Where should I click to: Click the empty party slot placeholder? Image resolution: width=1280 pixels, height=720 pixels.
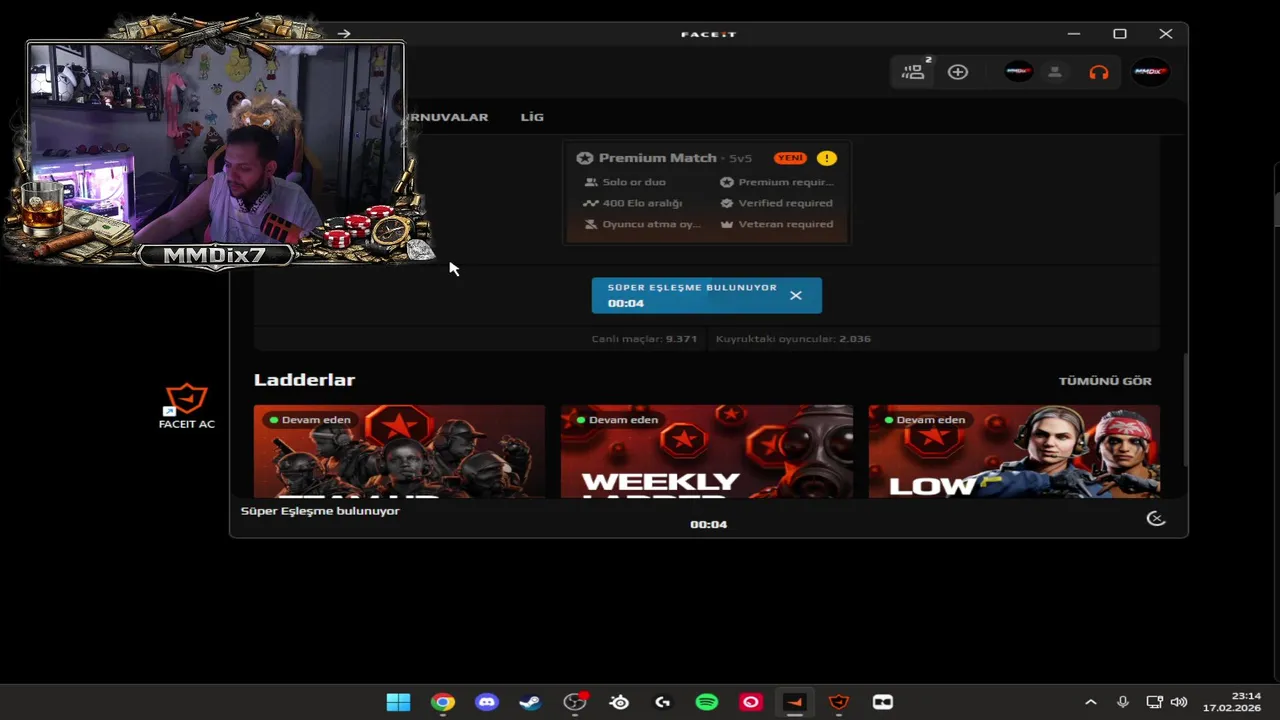[x=1054, y=72]
